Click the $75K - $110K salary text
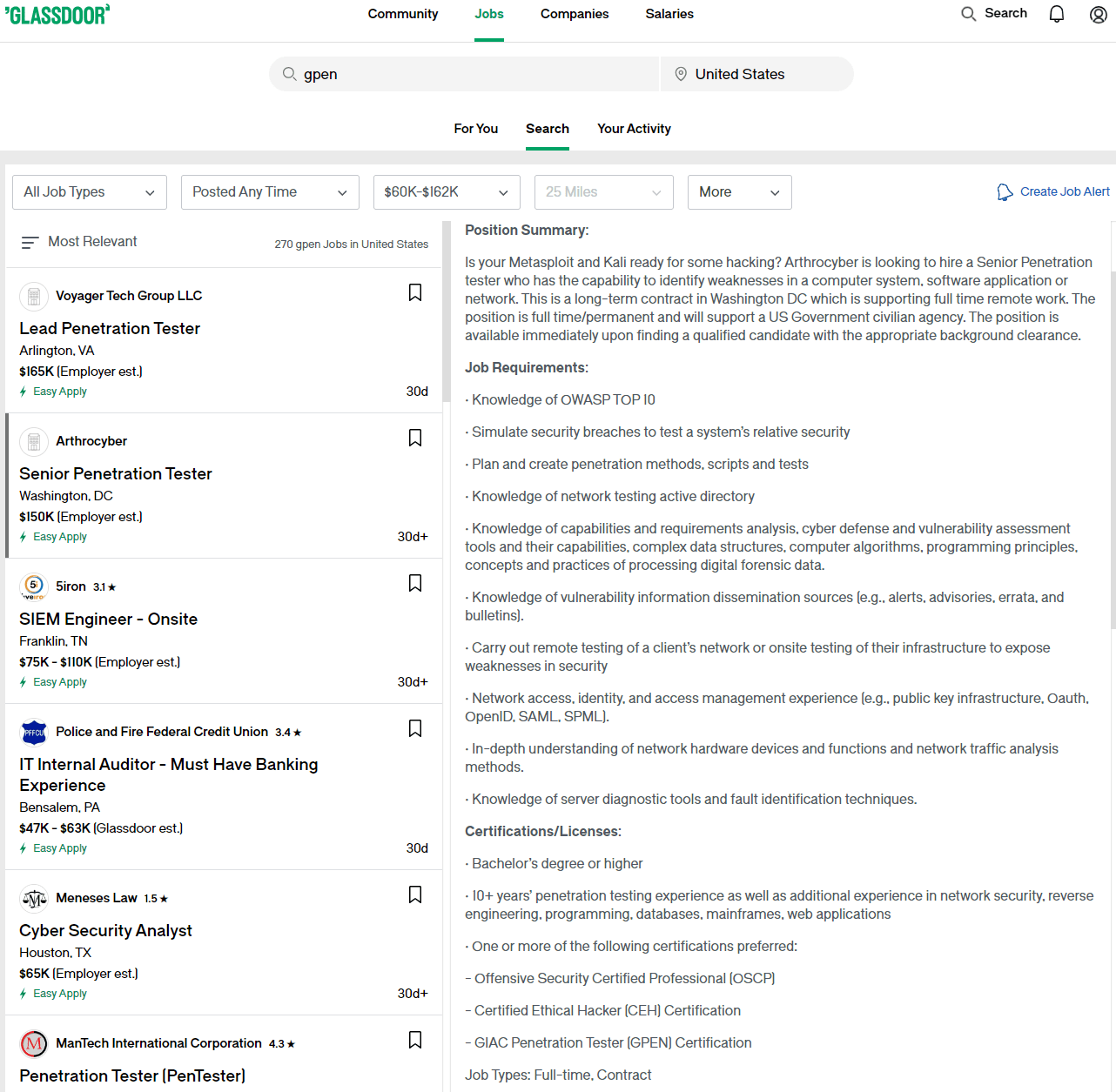This screenshot has width=1116, height=1092. tap(100, 663)
